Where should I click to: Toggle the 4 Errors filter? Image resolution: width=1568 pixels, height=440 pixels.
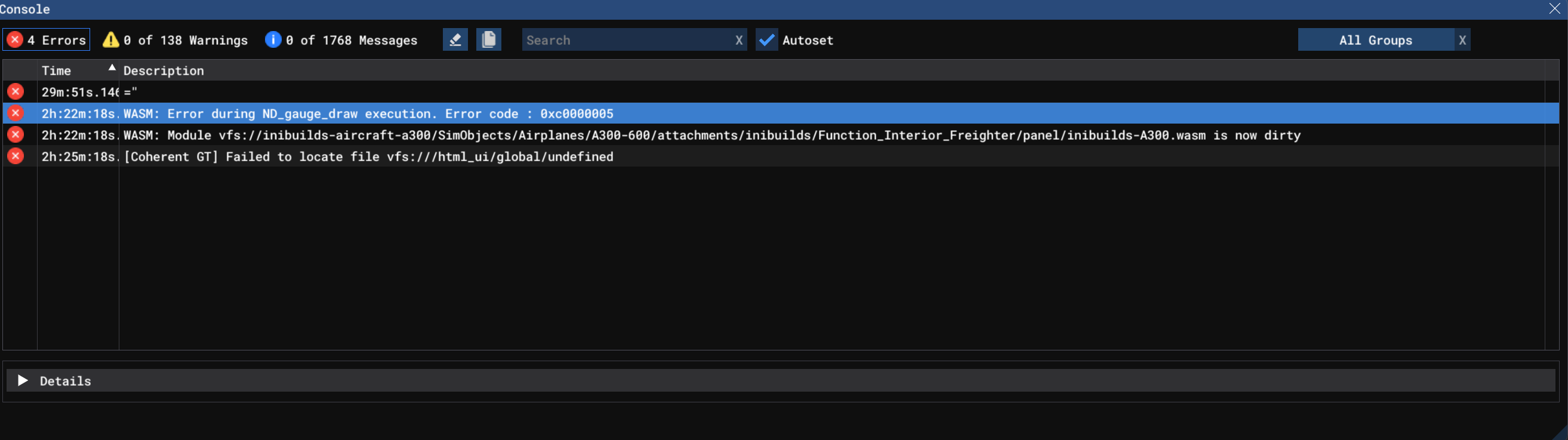click(x=47, y=40)
